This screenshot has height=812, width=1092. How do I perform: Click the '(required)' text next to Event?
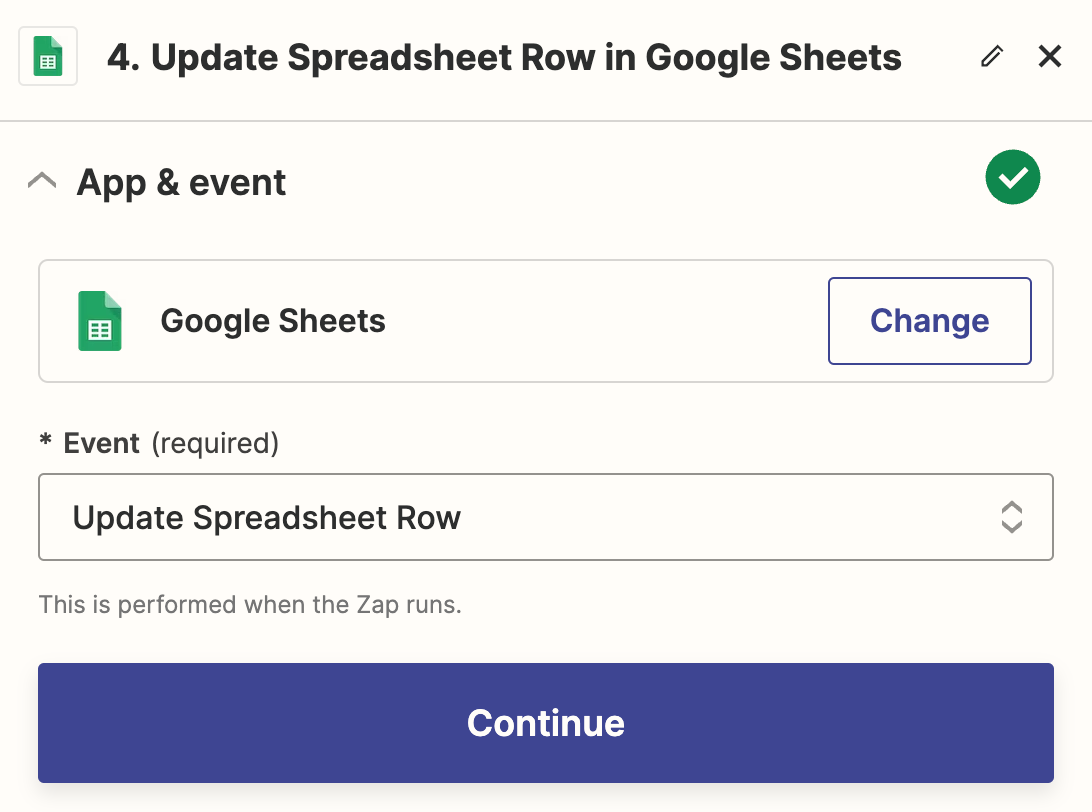point(215,443)
